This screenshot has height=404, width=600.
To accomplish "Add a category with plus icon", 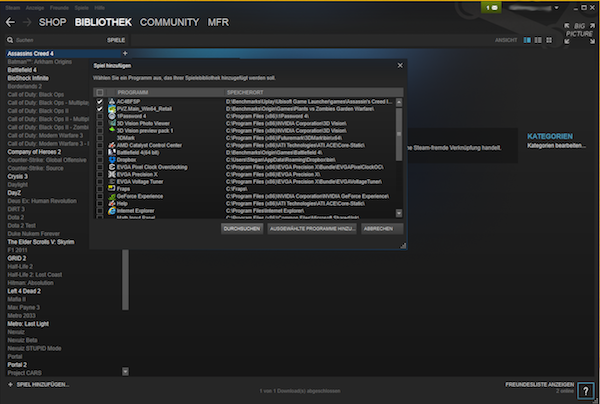I will (125, 53).
